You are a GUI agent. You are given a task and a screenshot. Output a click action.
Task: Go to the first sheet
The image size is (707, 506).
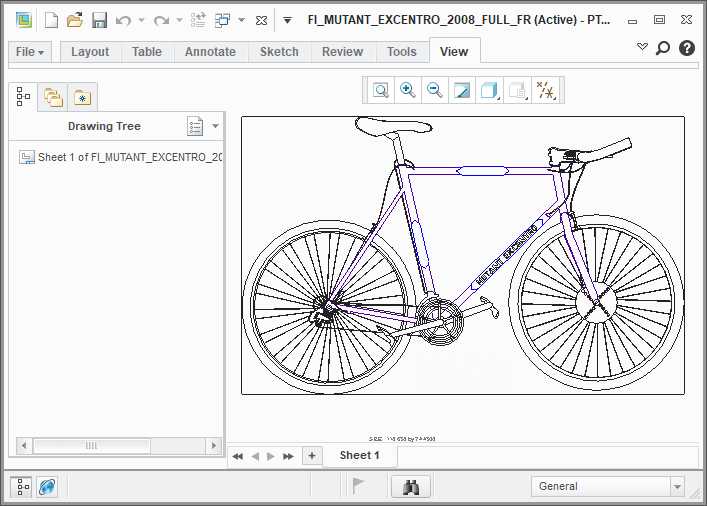pyautogui.click(x=238, y=456)
